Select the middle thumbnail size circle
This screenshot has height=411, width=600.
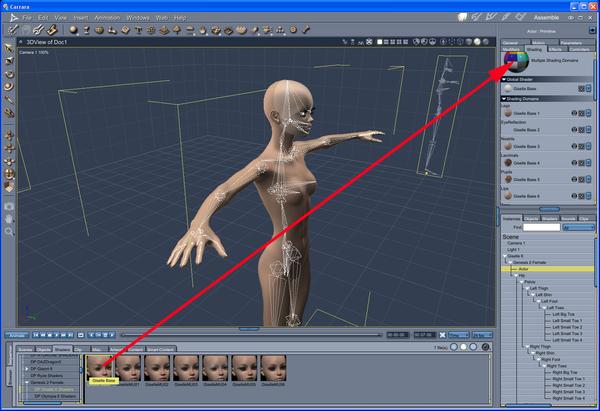click(463, 347)
